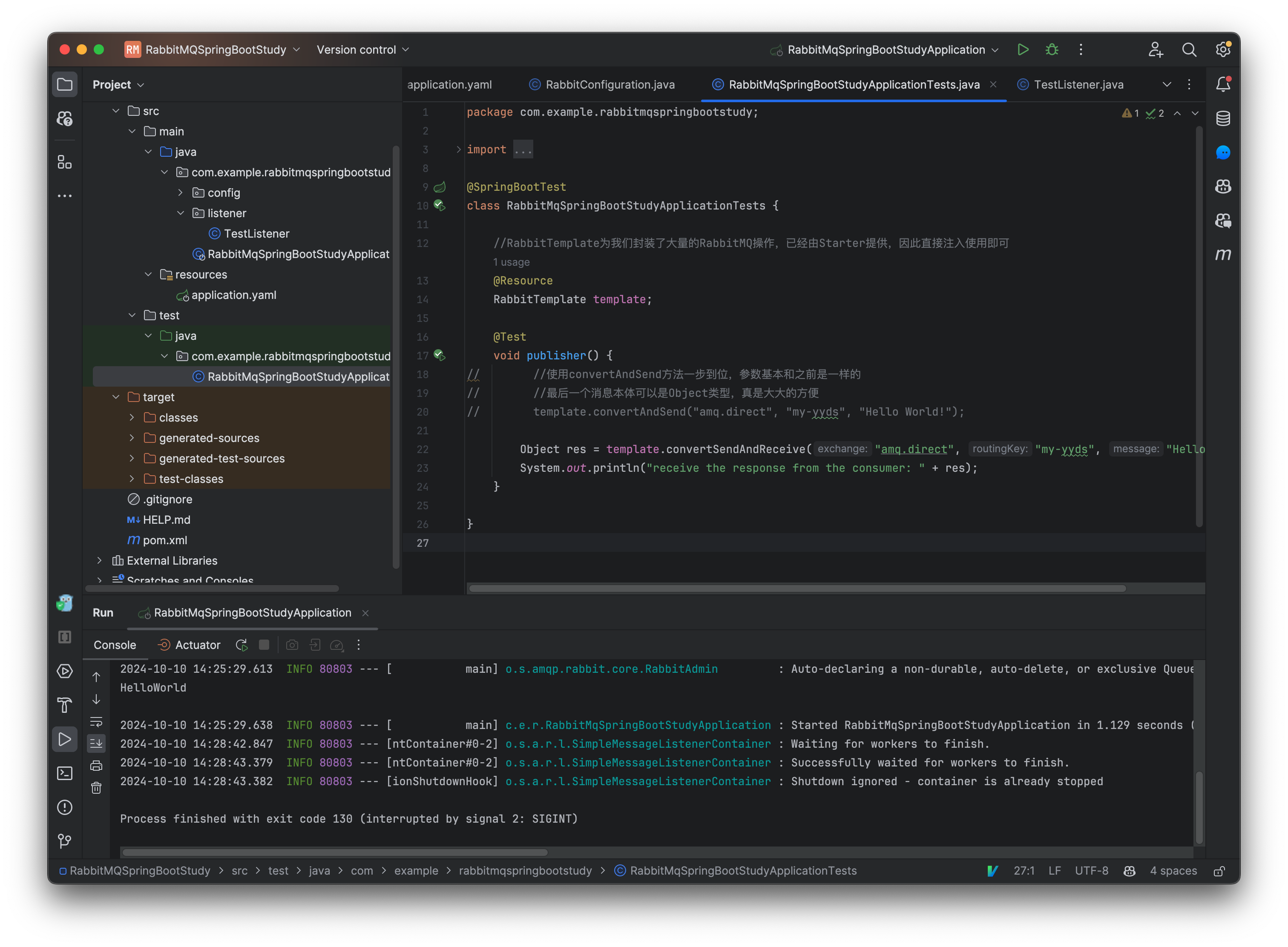Open go-to-line via the 27:1 indicator

(1023, 871)
